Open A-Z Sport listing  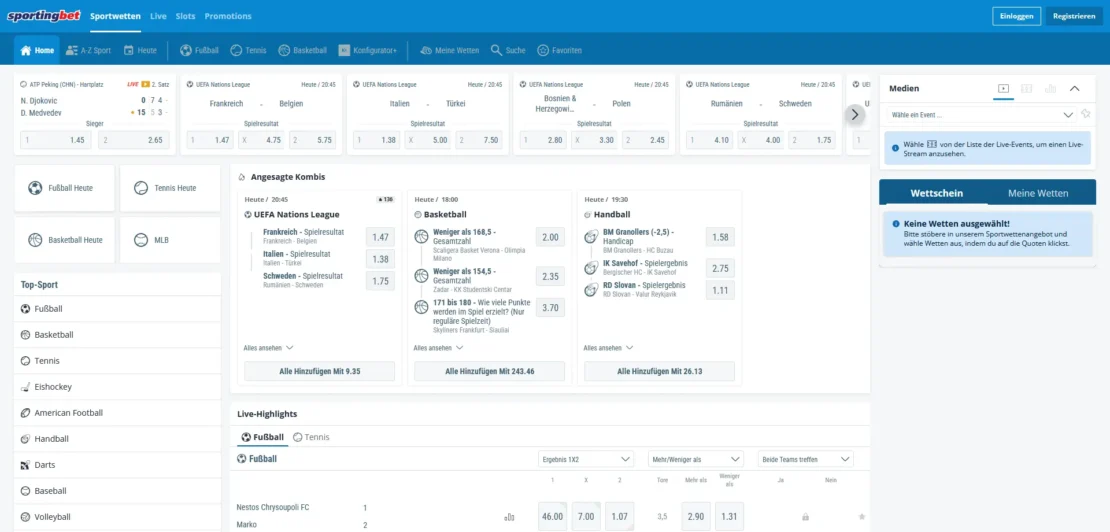point(88,50)
